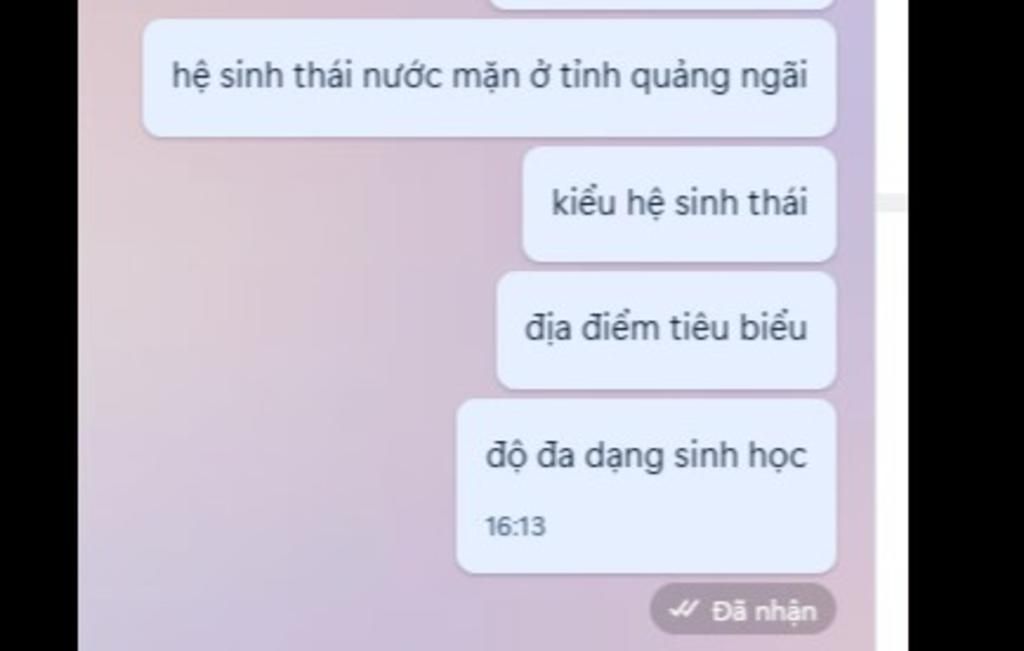Click the 16:13 timestamp in last message
The width and height of the screenshot is (1024, 651).
pyautogui.click(x=515, y=526)
